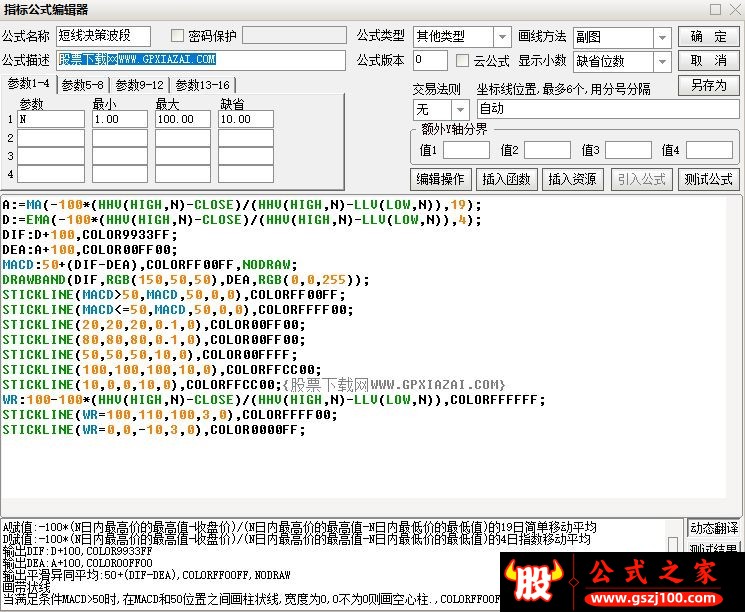This screenshot has width=745, height=612.
Task: Click the 确定 button
Action: point(708,37)
